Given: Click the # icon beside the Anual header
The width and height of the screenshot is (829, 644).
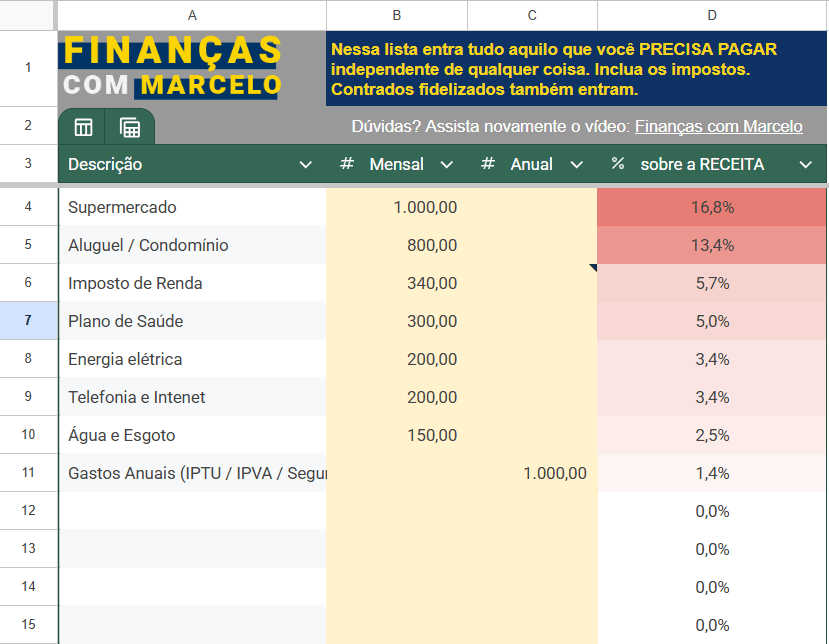Looking at the screenshot, I should click(x=486, y=163).
